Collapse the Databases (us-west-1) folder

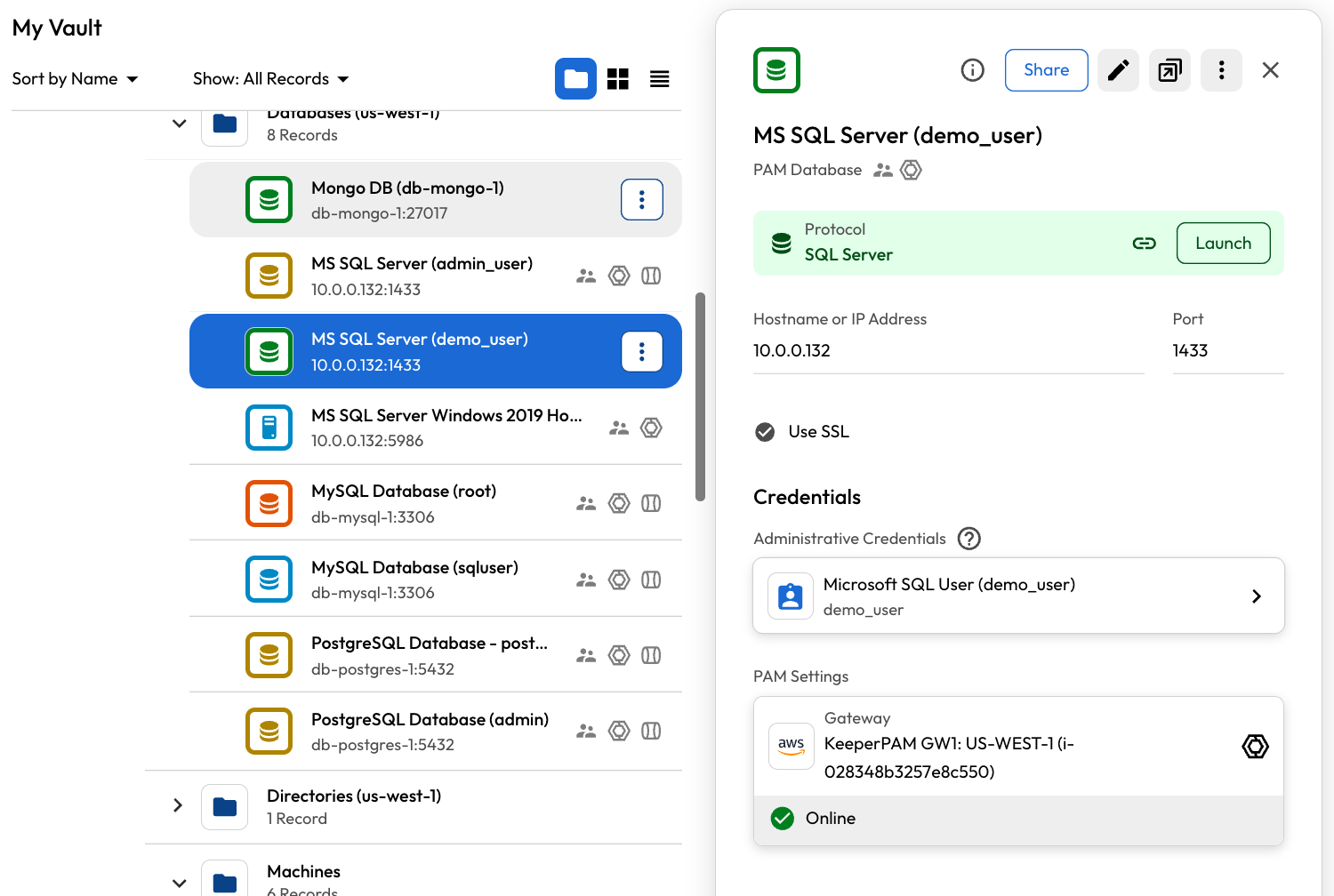pyautogui.click(x=179, y=124)
